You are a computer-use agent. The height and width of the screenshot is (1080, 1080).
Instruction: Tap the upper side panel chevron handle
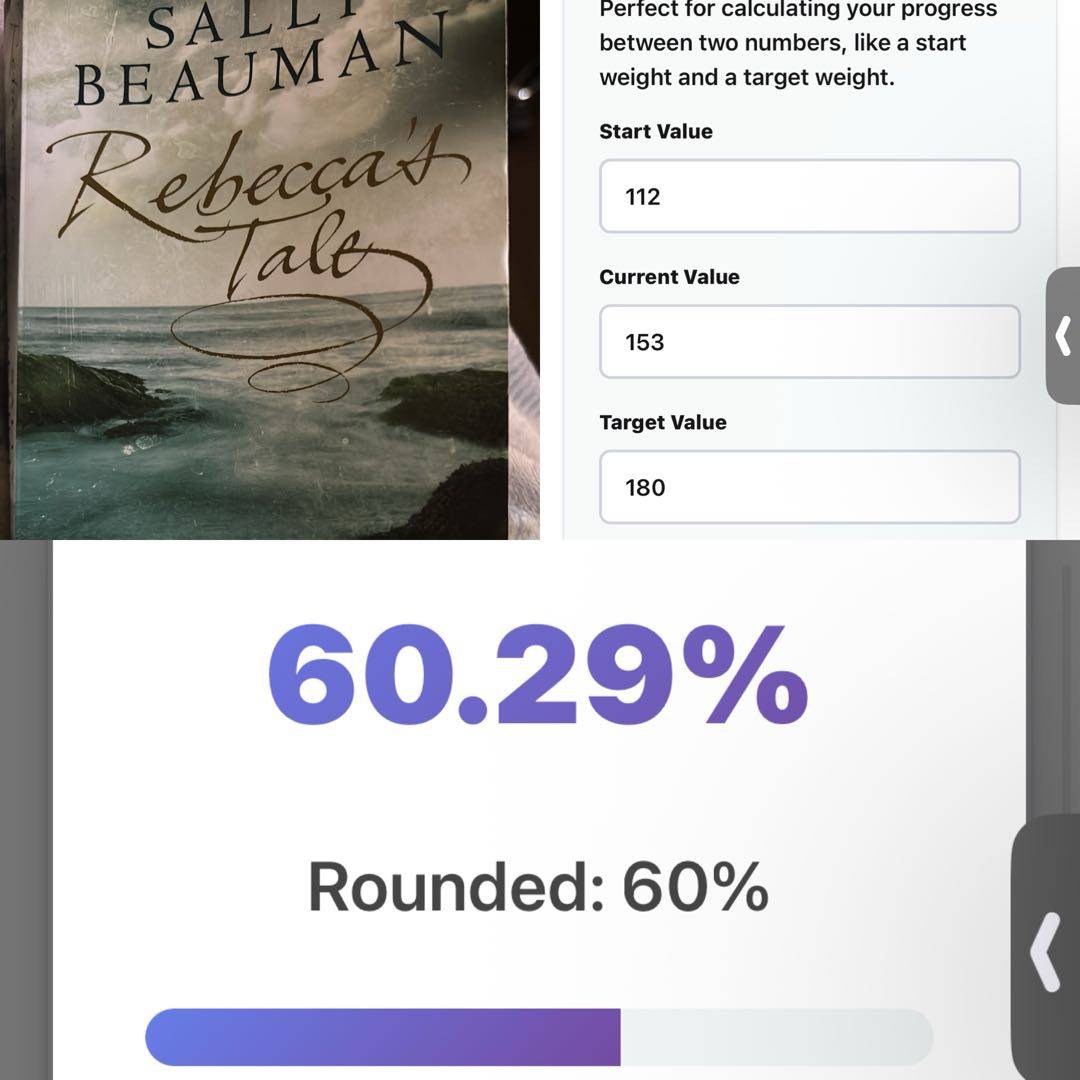(1063, 336)
